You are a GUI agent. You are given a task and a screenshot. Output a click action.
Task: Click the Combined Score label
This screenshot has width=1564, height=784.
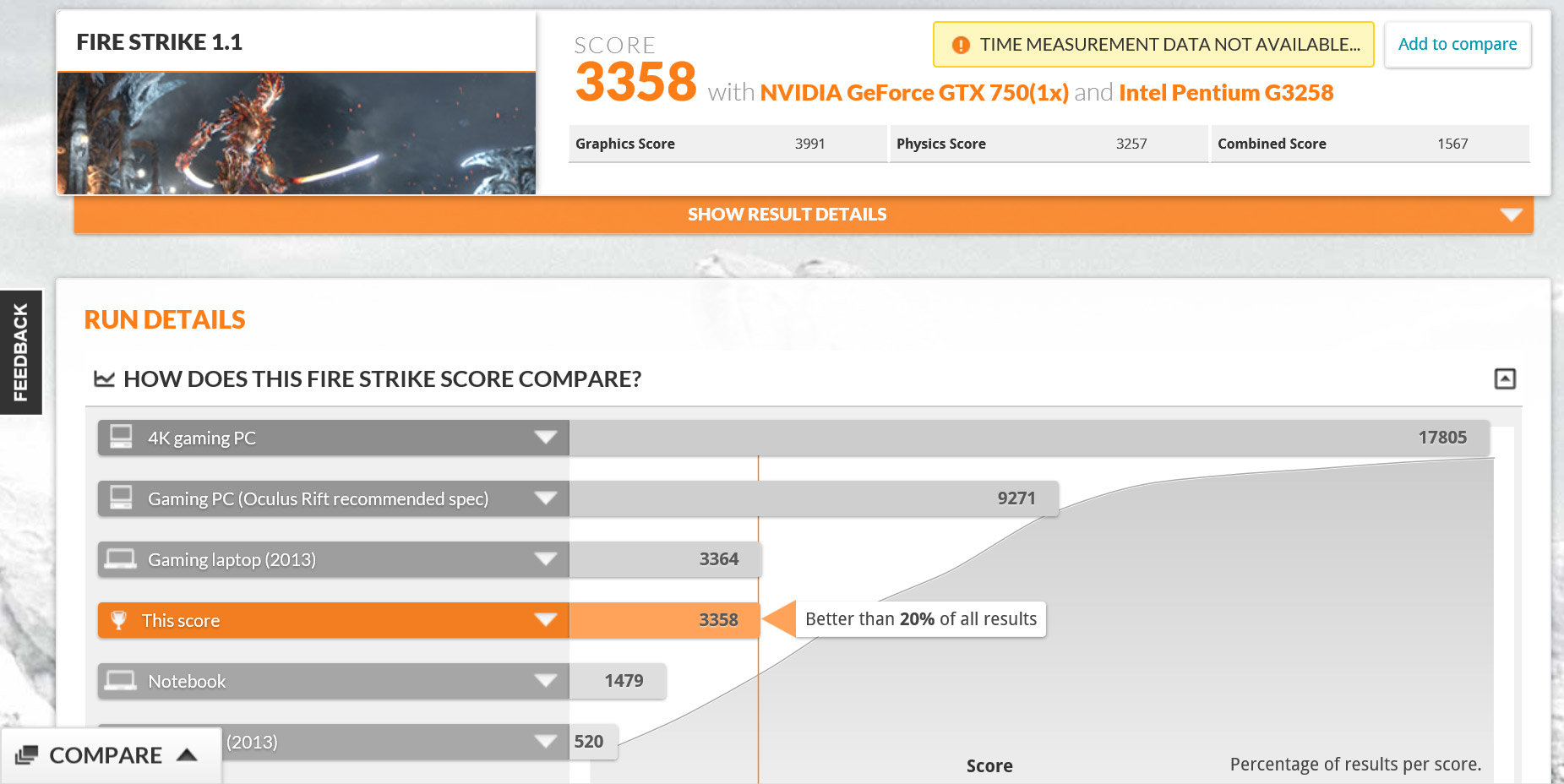click(x=1272, y=144)
